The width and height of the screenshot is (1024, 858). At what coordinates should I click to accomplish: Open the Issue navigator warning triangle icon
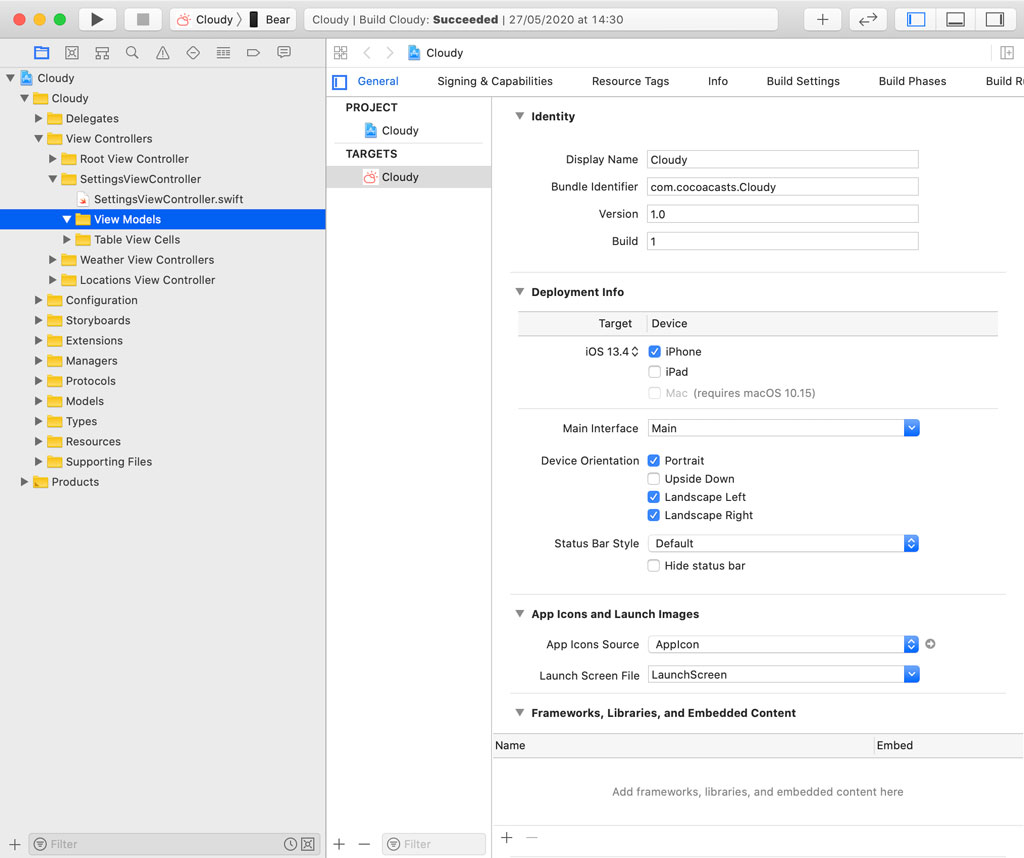(x=162, y=52)
